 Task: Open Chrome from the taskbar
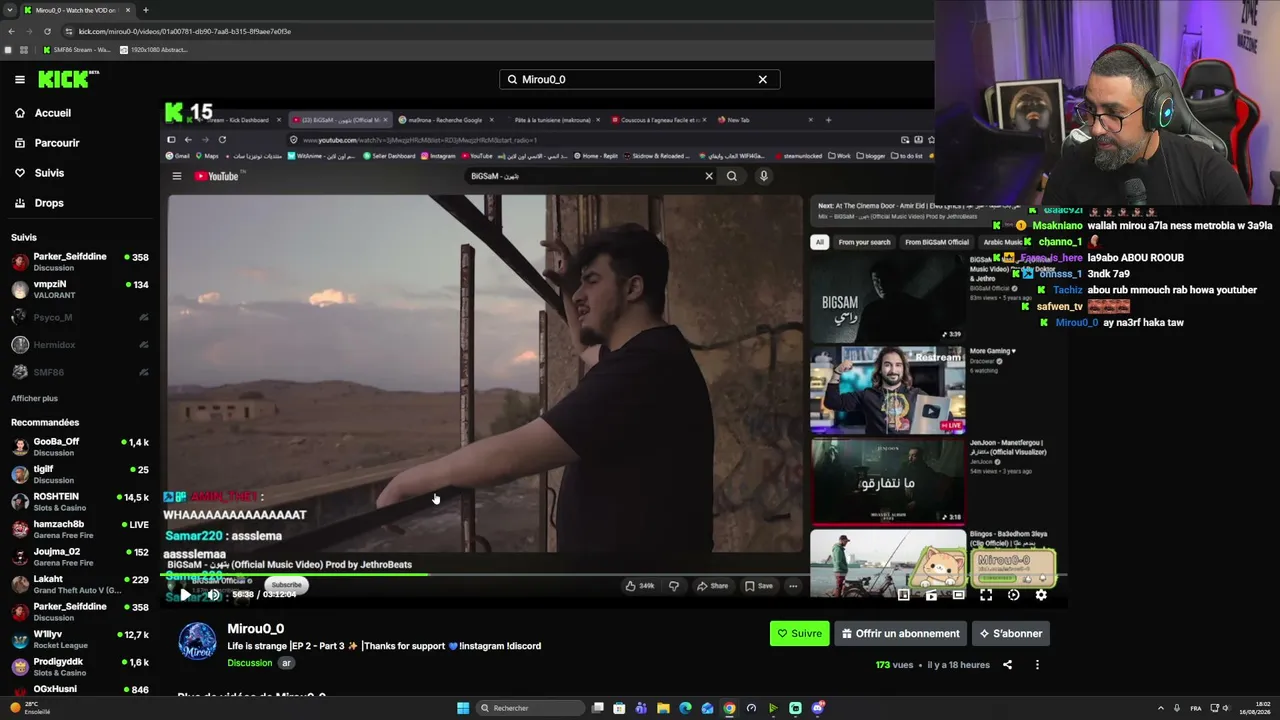pos(729,708)
